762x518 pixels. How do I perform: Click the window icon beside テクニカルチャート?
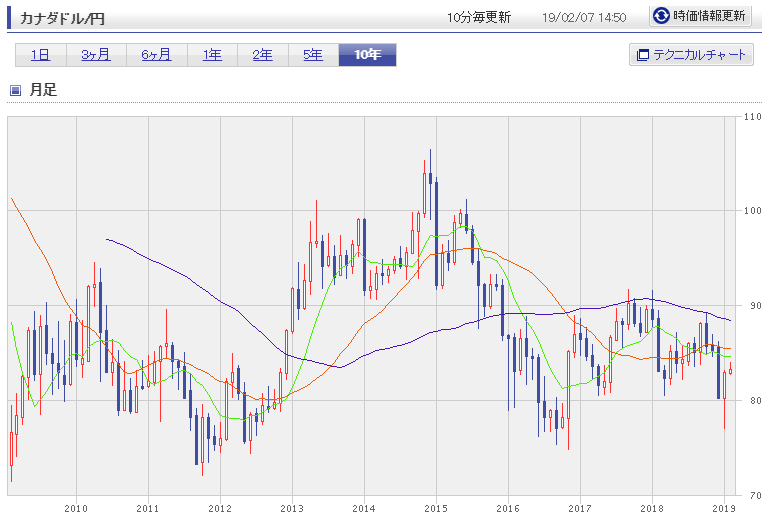point(642,55)
